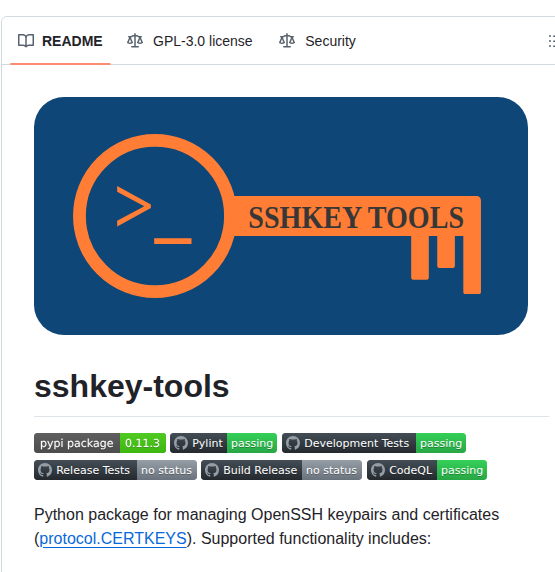Switch to the GPL-3.0 license tab

pos(189,41)
